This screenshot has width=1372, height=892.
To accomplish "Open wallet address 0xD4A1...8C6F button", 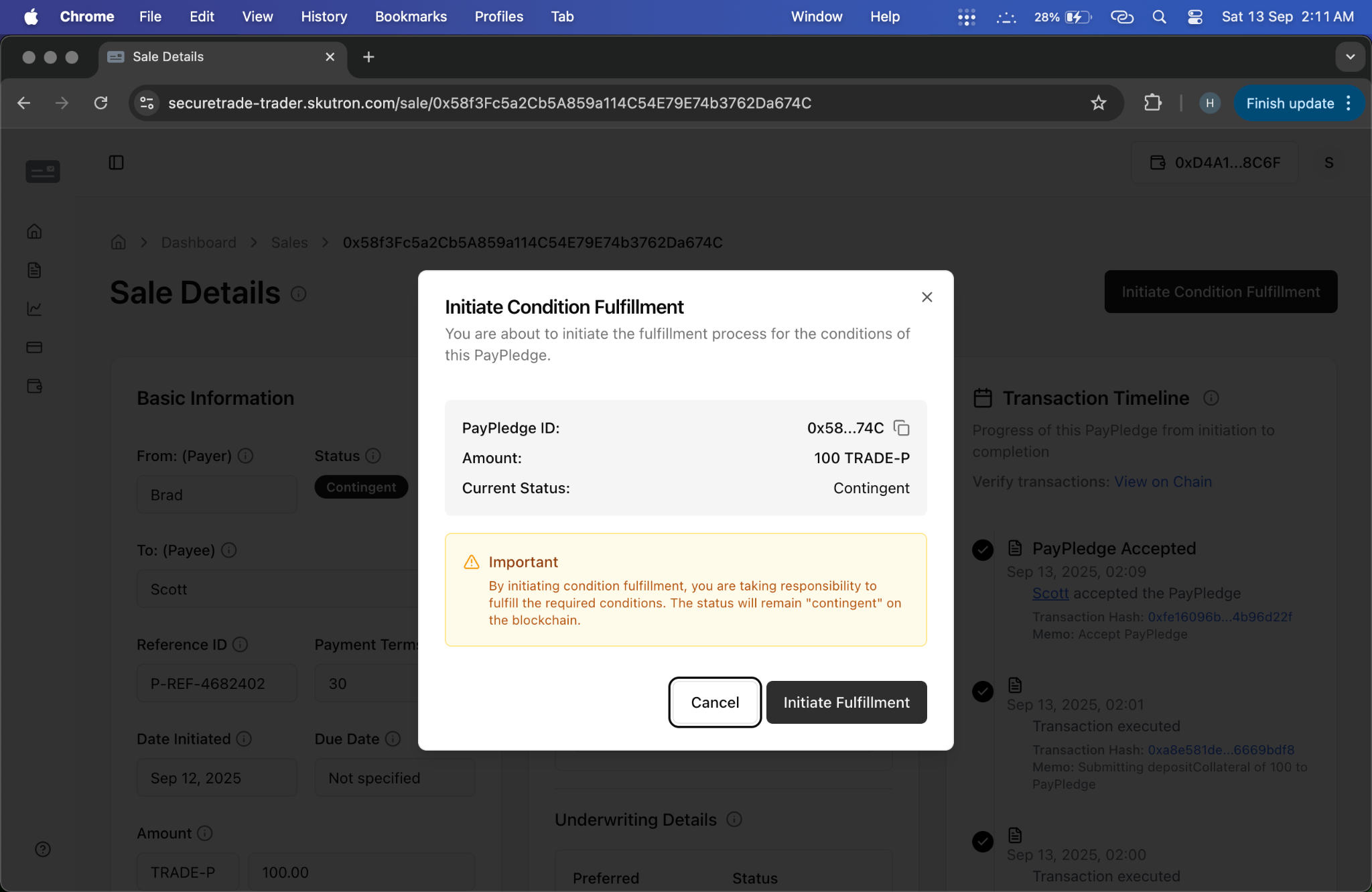I will point(1215,163).
